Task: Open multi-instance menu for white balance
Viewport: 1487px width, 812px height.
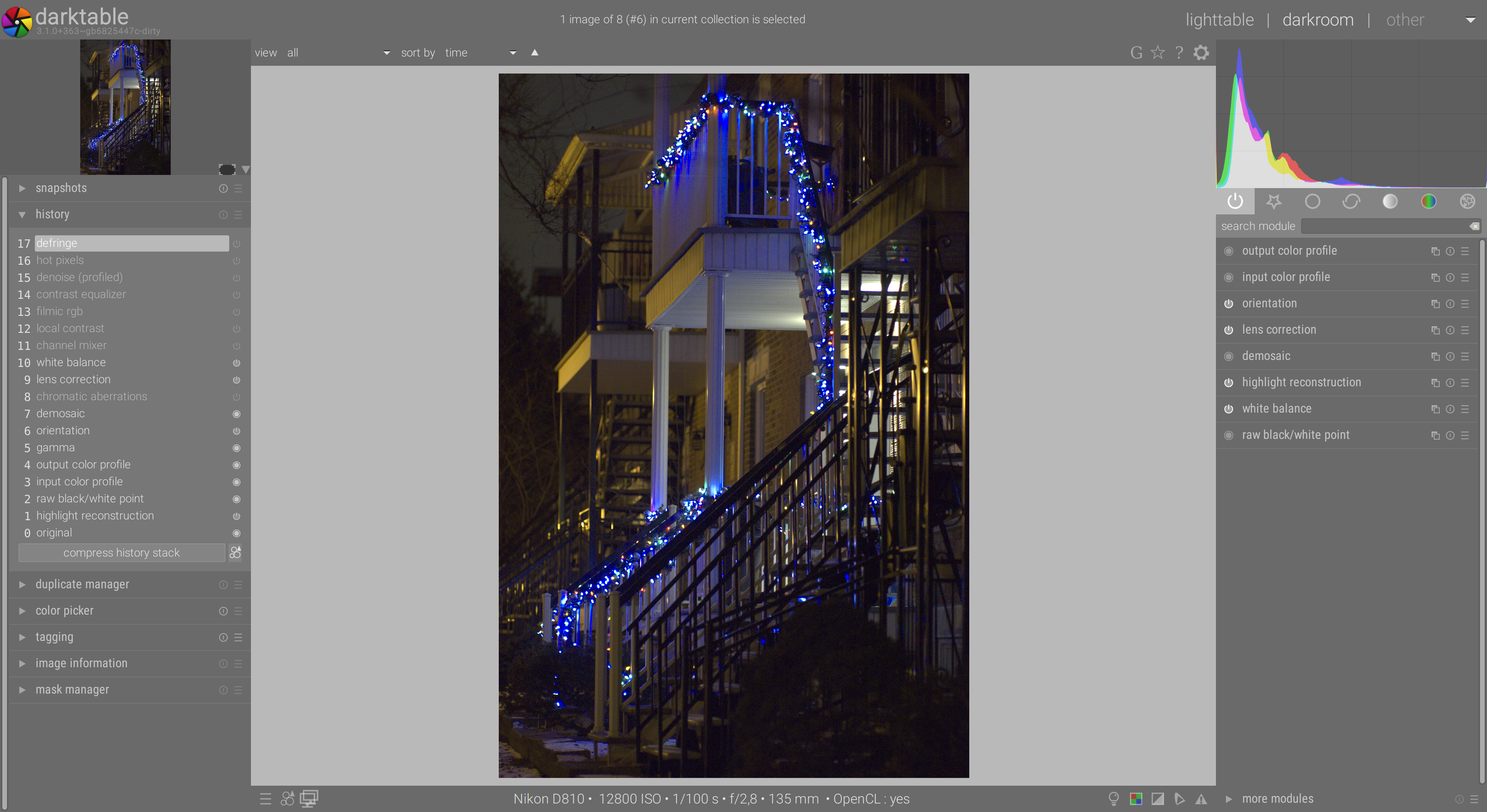Action: coord(1435,409)
